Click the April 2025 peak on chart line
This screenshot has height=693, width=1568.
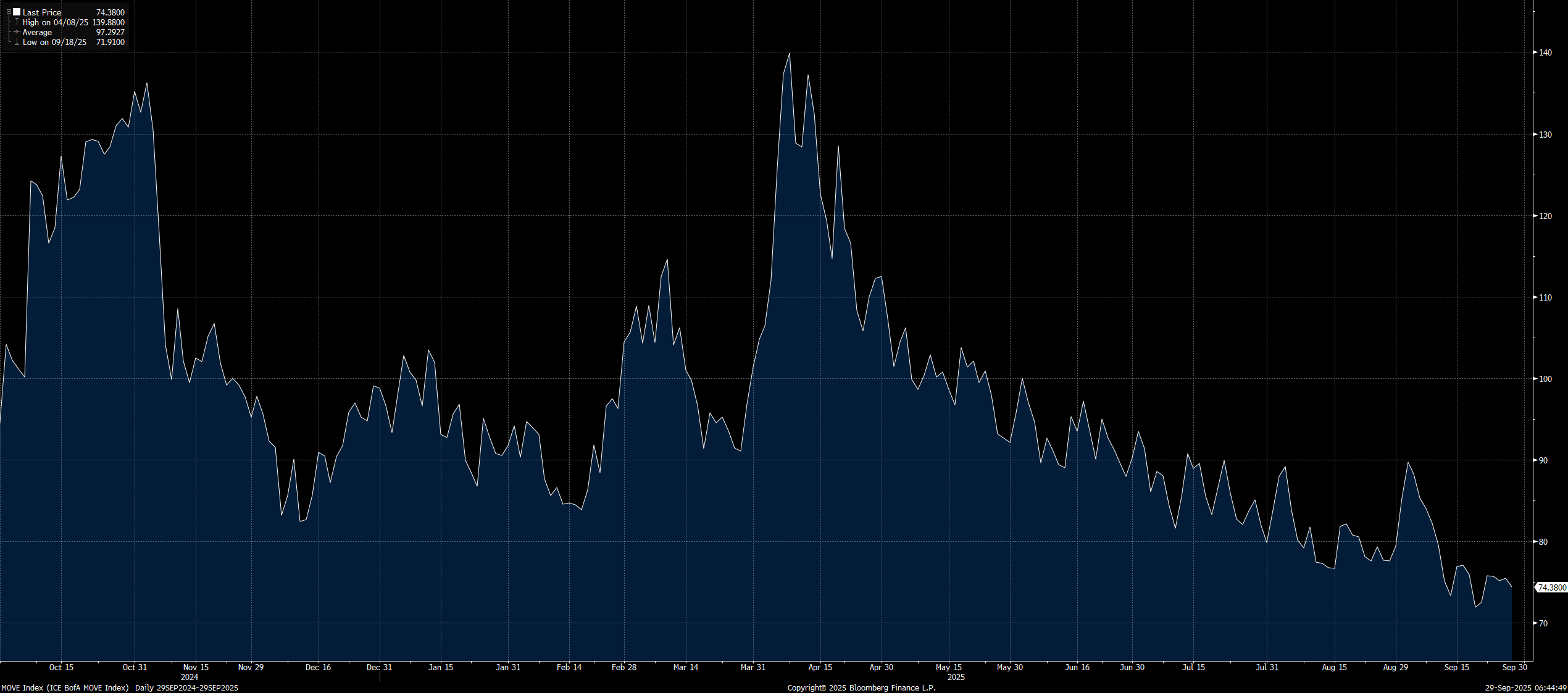tap(789, 54)
